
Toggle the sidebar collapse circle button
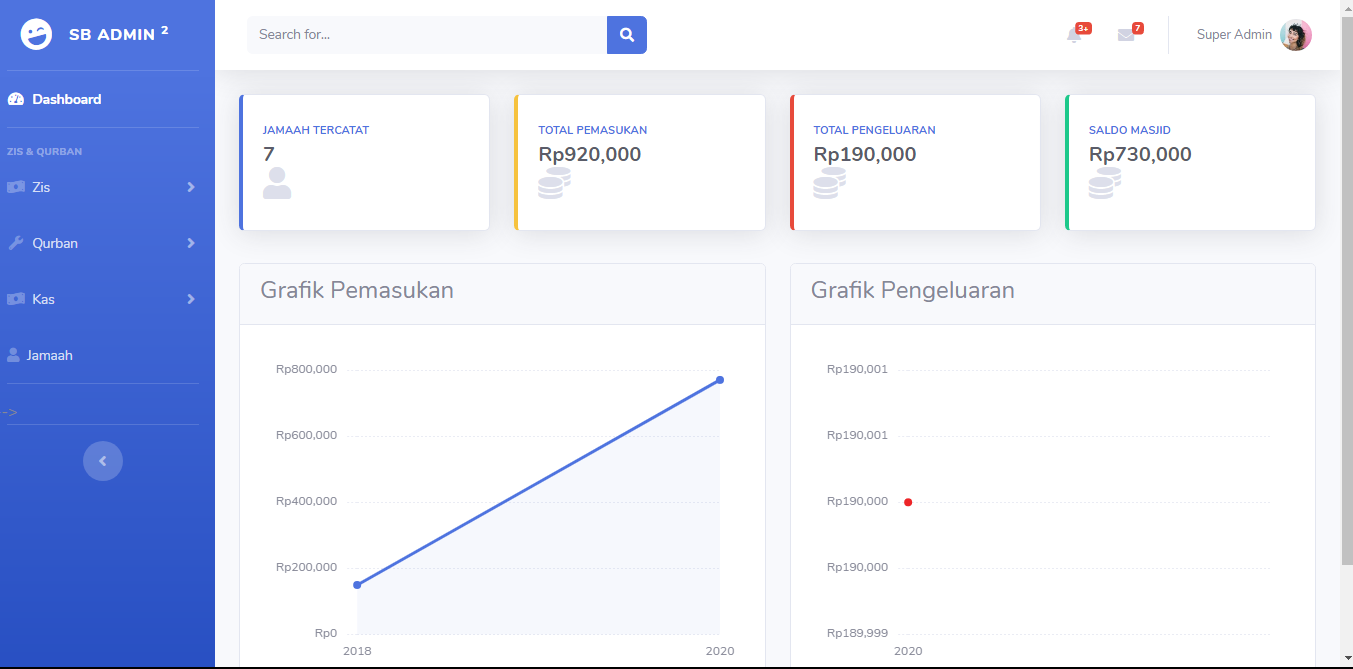click(103, 460)
